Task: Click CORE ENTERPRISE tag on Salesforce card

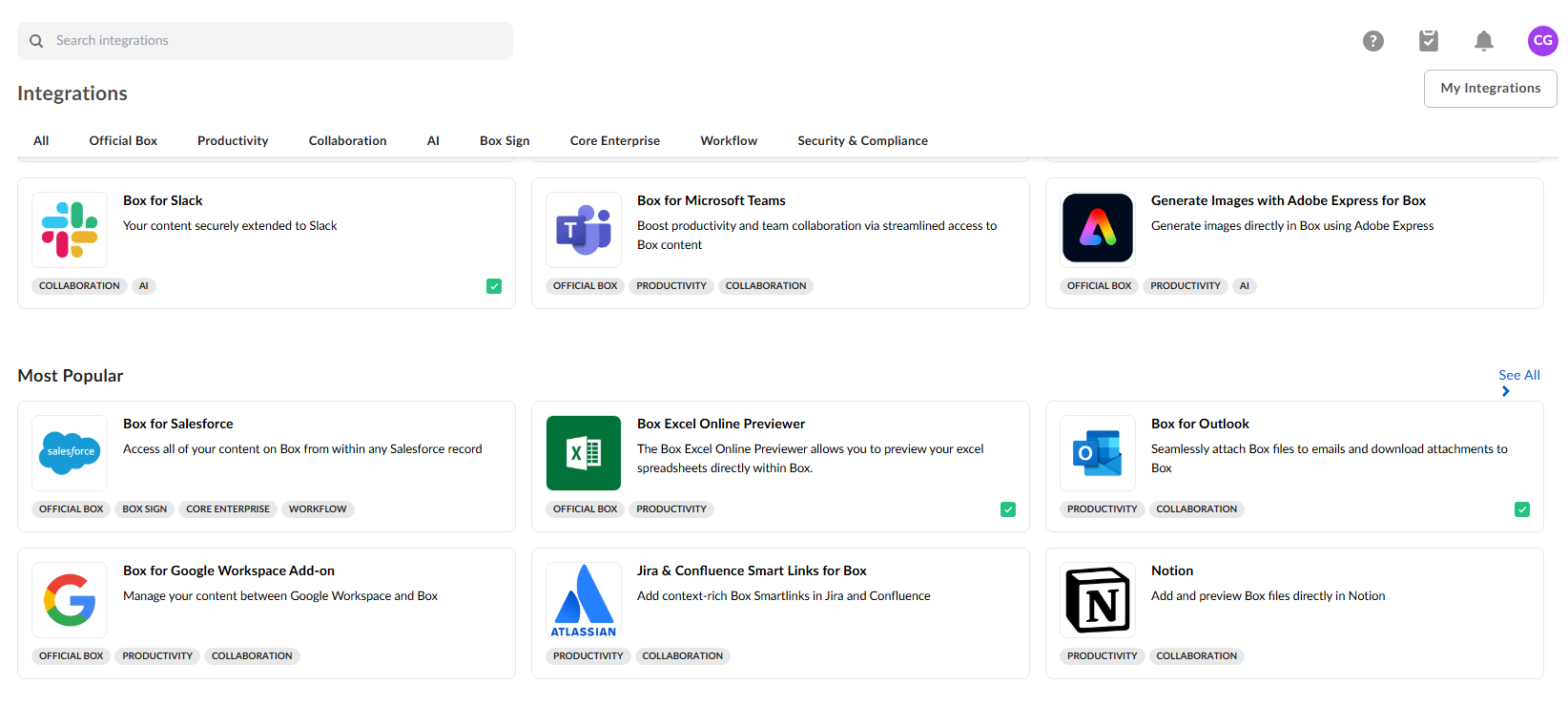Action: coord(228,509)
